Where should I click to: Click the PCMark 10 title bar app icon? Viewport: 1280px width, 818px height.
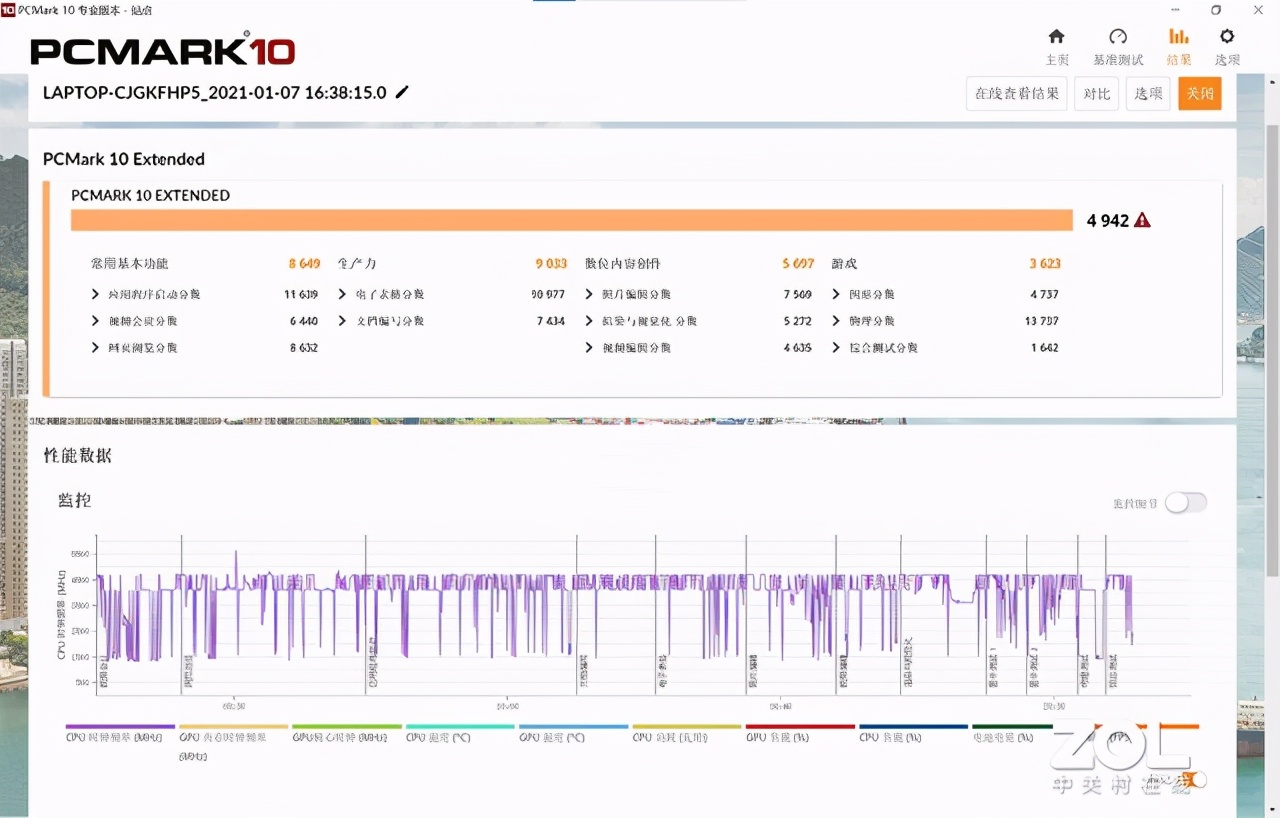coord(8,9)
